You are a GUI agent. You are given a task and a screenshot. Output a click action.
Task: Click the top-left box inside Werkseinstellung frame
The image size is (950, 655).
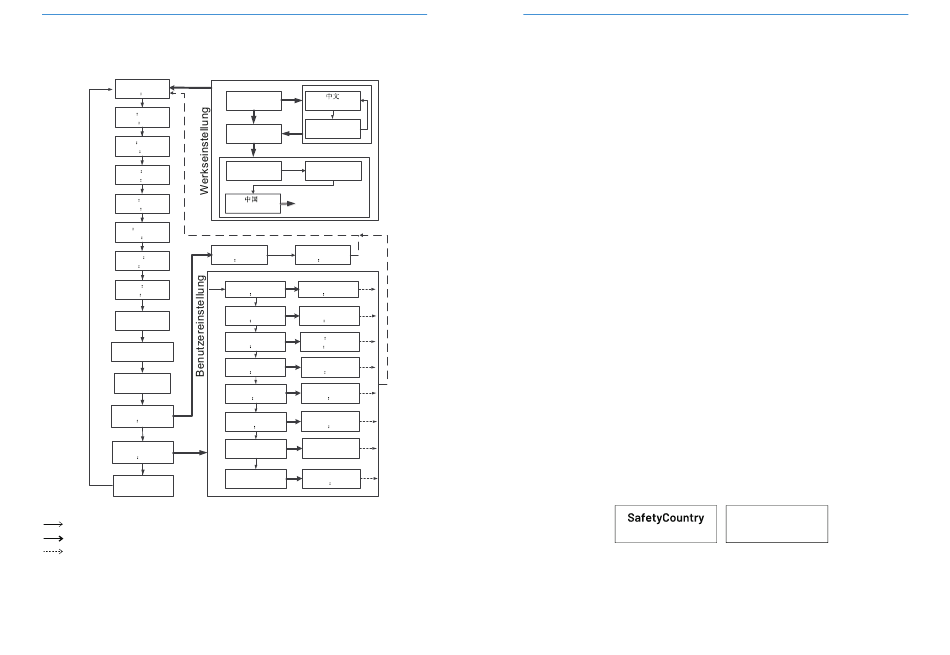pyautogui.click(x=253, y=101)
